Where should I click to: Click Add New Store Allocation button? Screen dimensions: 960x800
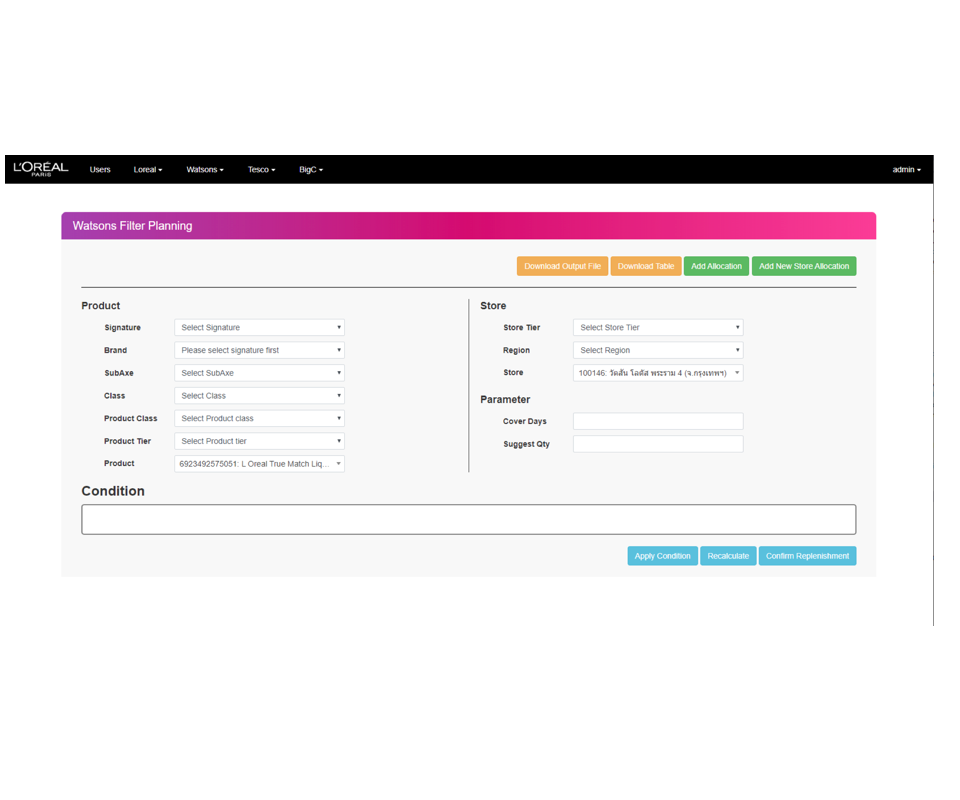pos(804,266)
